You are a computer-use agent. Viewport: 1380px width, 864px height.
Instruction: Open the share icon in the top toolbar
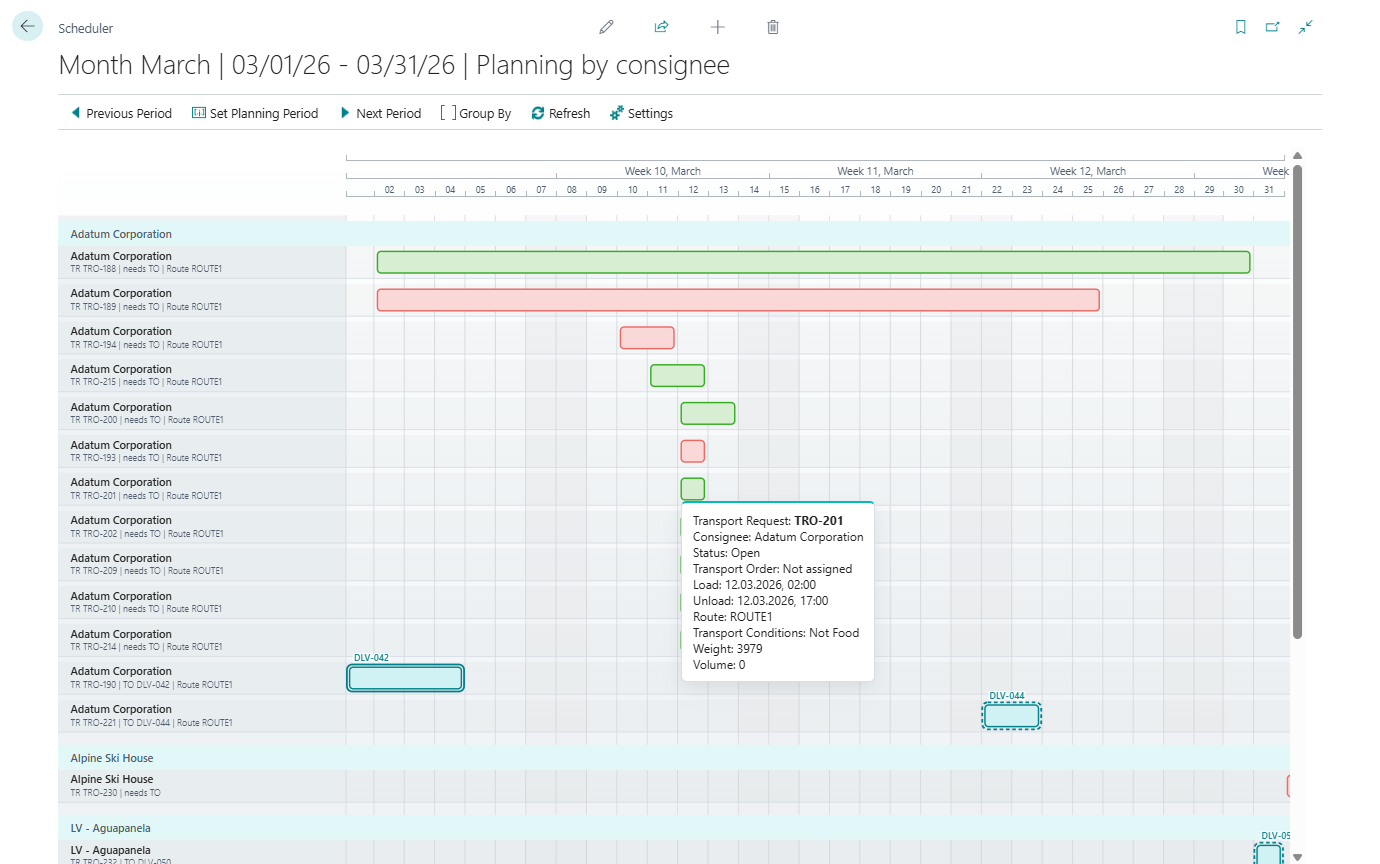click(661, 27)
